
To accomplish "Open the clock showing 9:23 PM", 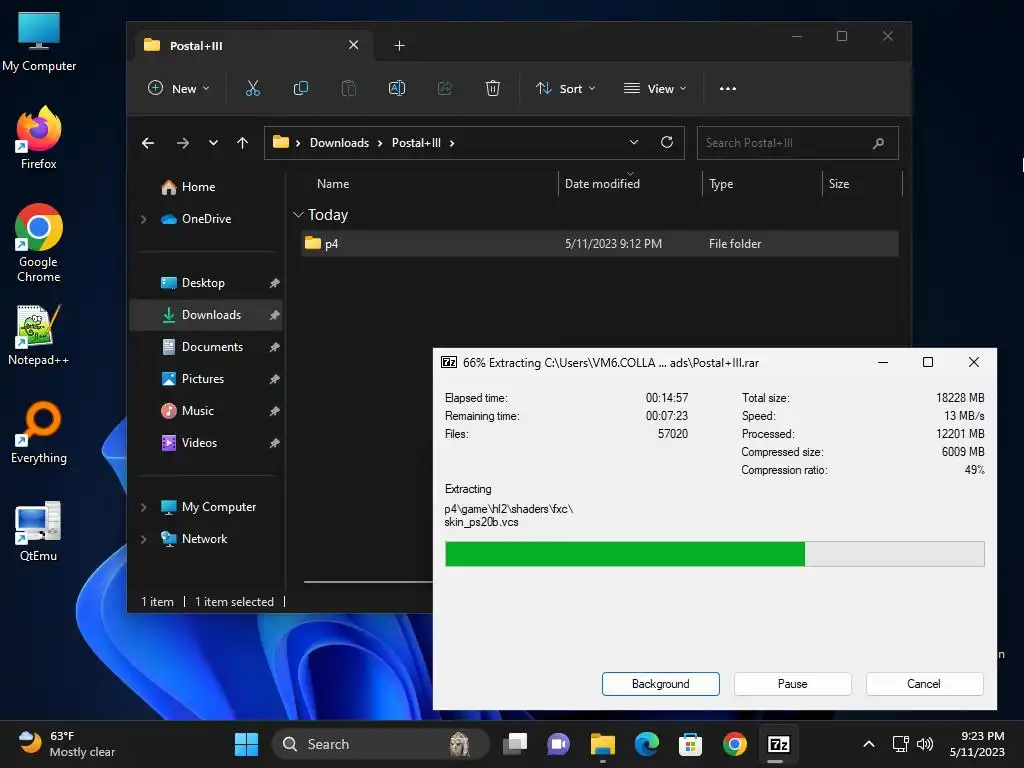I will coord(977,744).
